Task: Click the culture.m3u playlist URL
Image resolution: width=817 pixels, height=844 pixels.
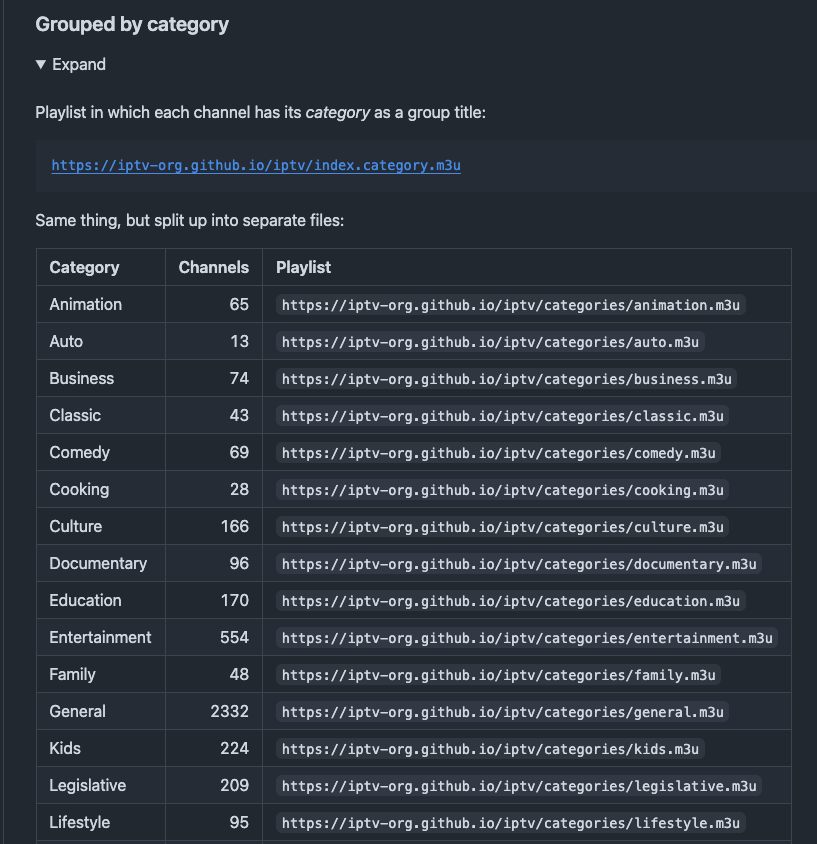Action: pyautogui.click(x=502, y=527)
